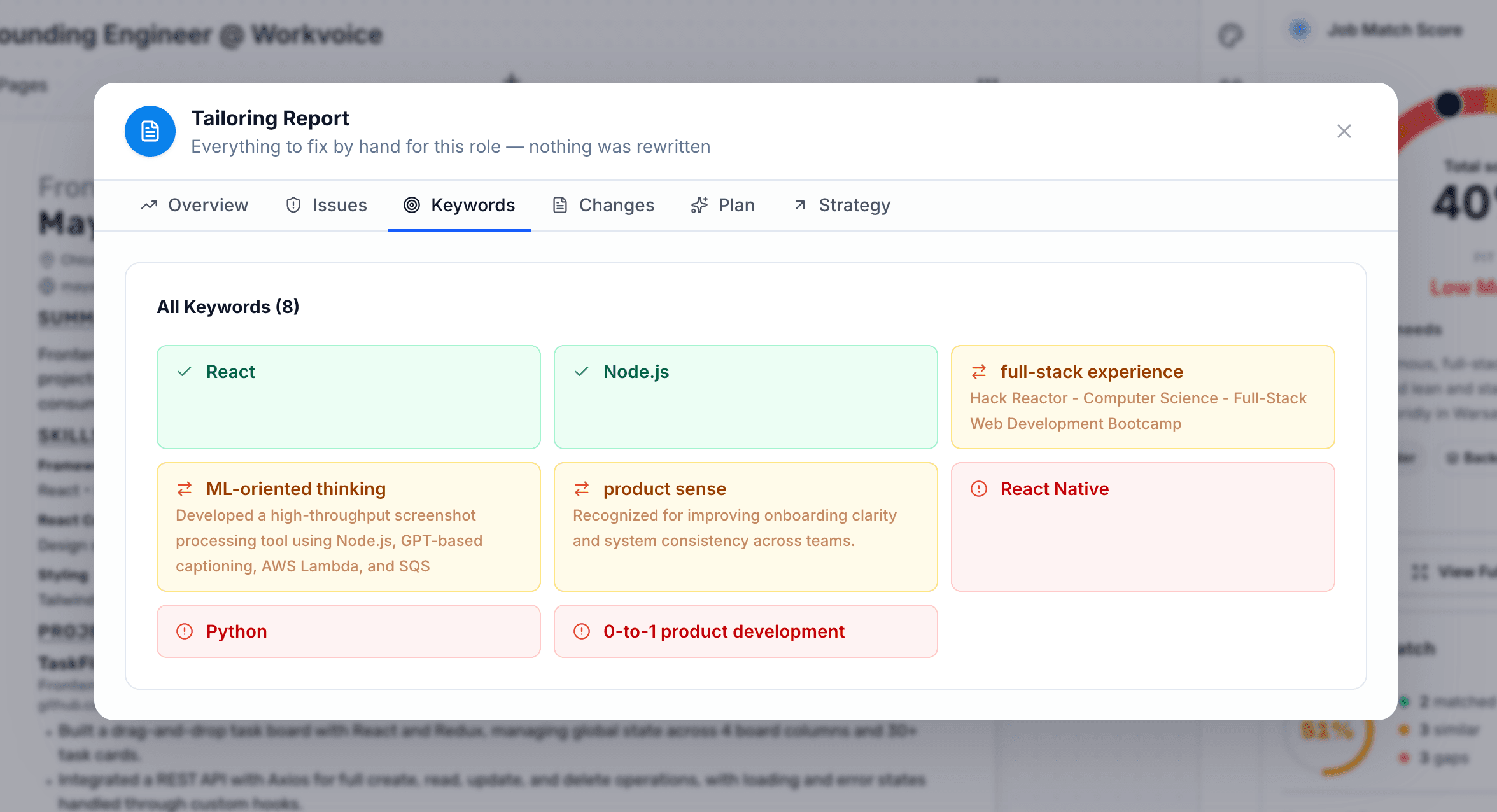This screenshot has width=1497, height=812.
Task: Select the React keyword card
Action: coord(349,397)
